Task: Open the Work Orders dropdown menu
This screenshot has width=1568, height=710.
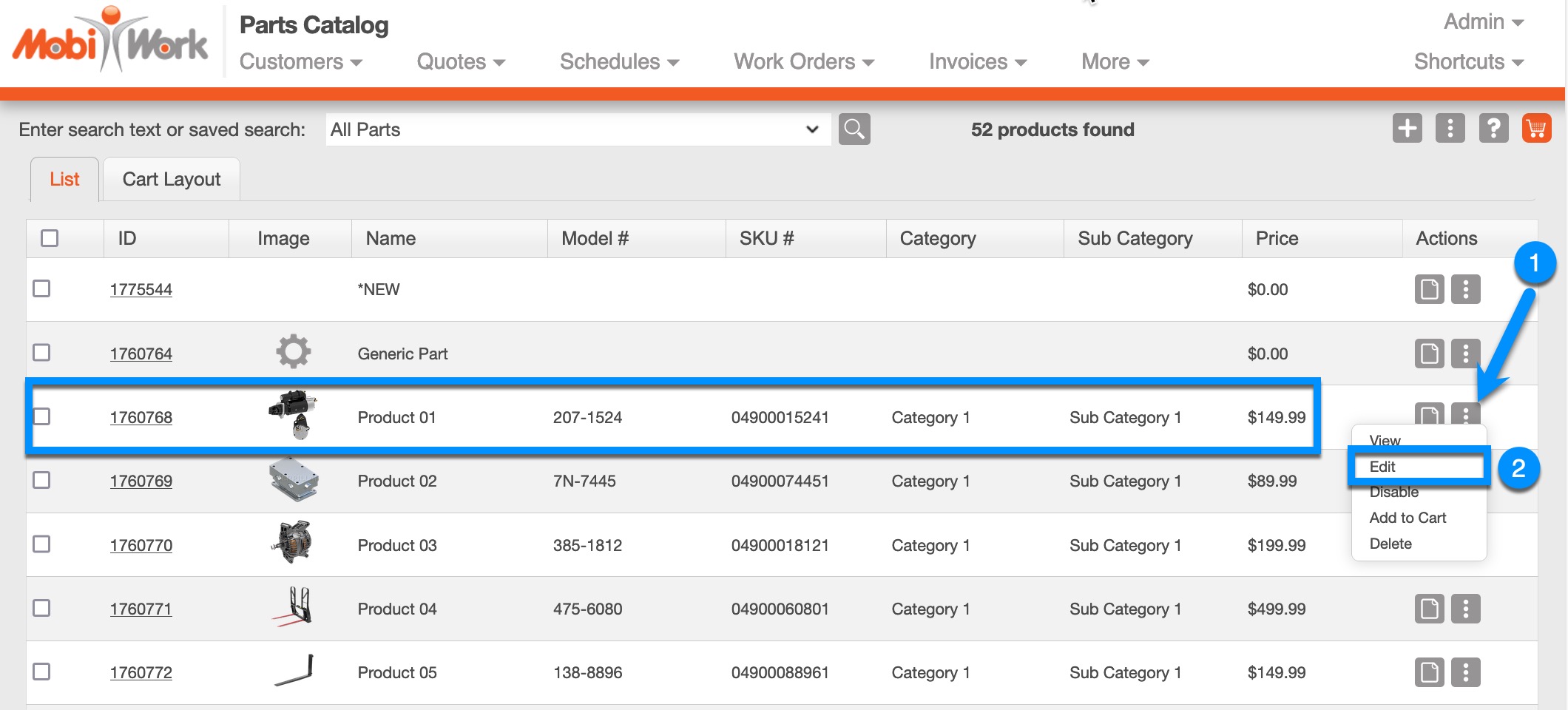Action: point(803,62)
